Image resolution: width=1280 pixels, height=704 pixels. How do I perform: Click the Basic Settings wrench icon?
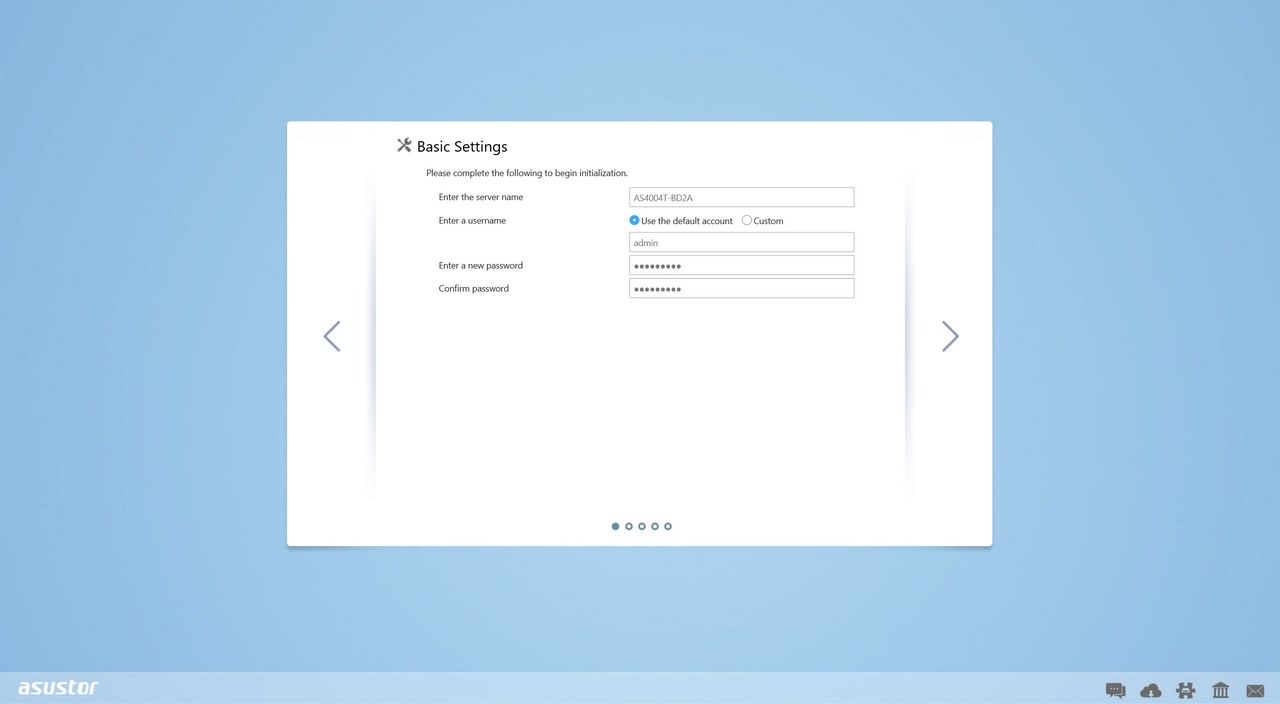404,146
